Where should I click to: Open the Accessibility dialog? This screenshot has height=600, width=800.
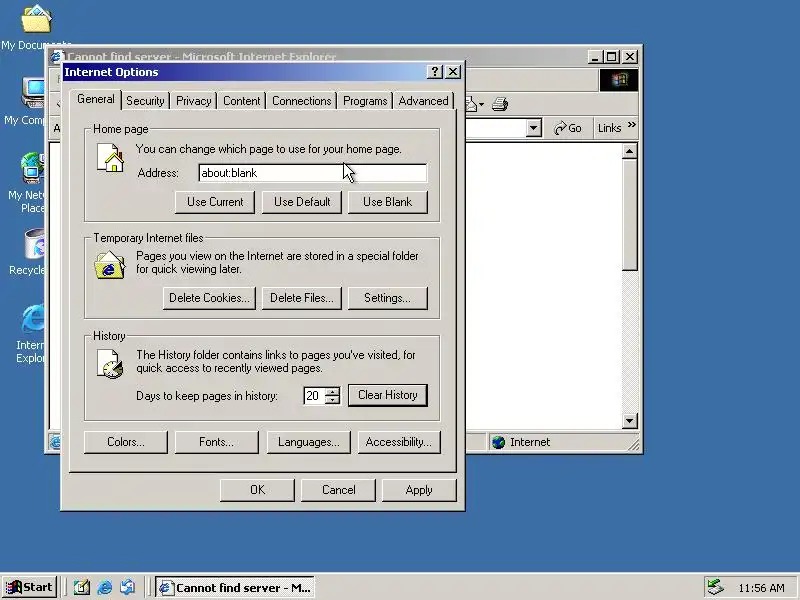pyautogui.click(x=399, y=442)
